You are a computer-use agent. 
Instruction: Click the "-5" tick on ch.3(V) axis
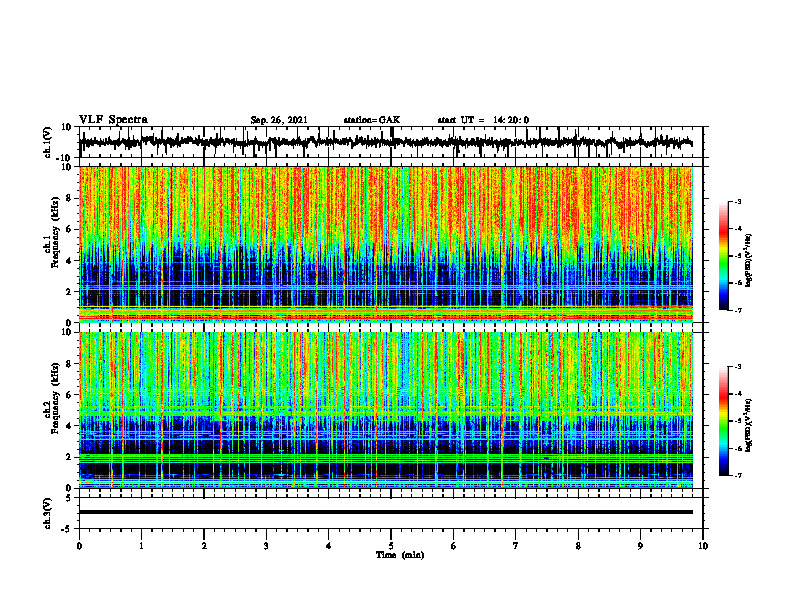[67, 529]
